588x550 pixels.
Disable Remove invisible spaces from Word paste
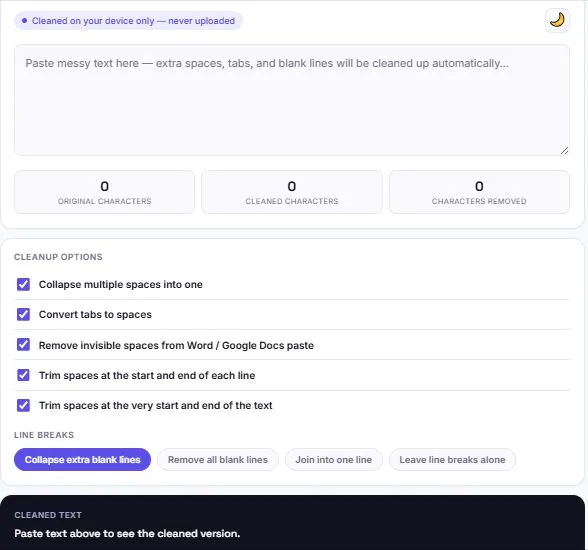coord(23,345)
